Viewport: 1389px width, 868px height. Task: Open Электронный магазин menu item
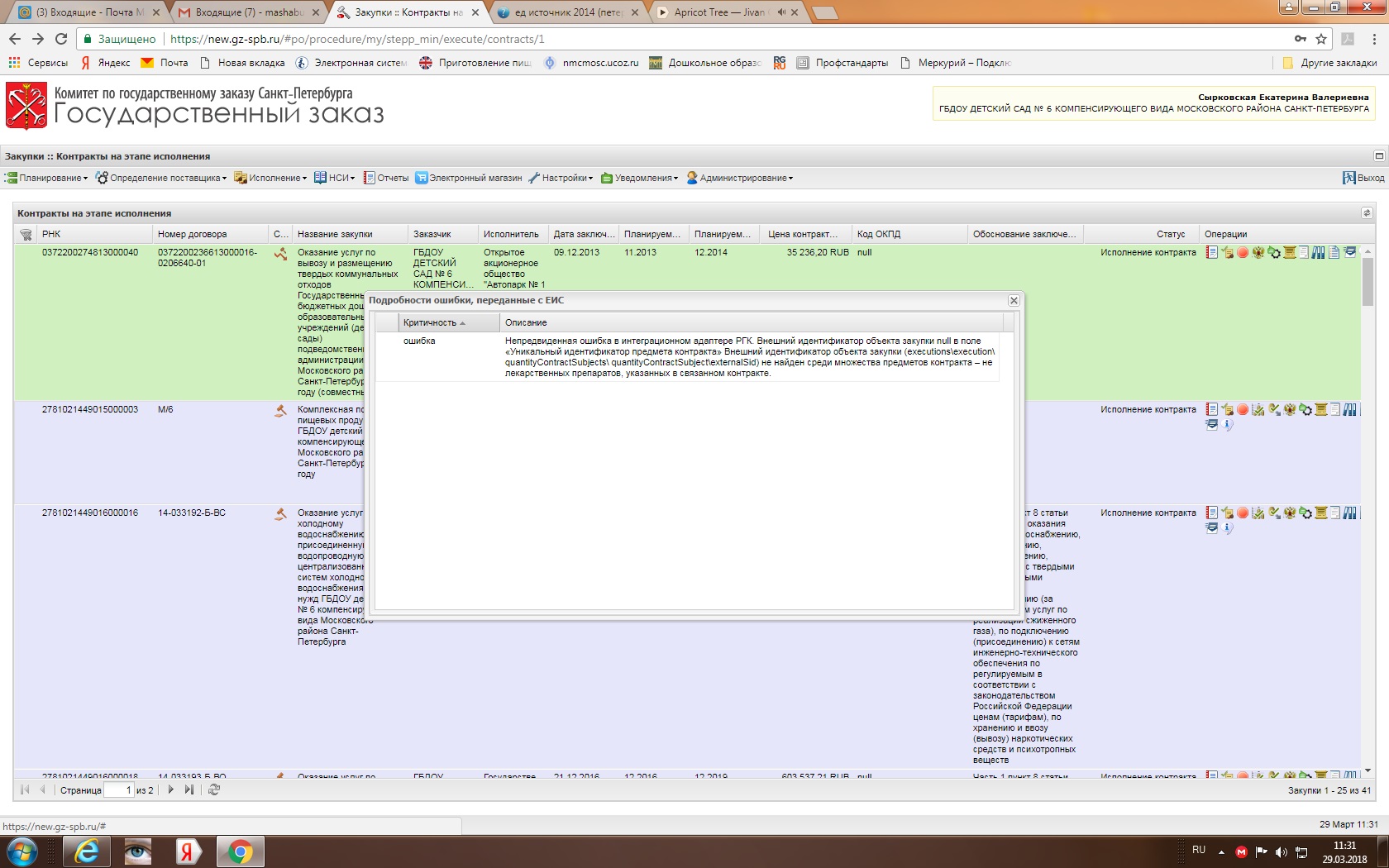(x=469, y=178)
